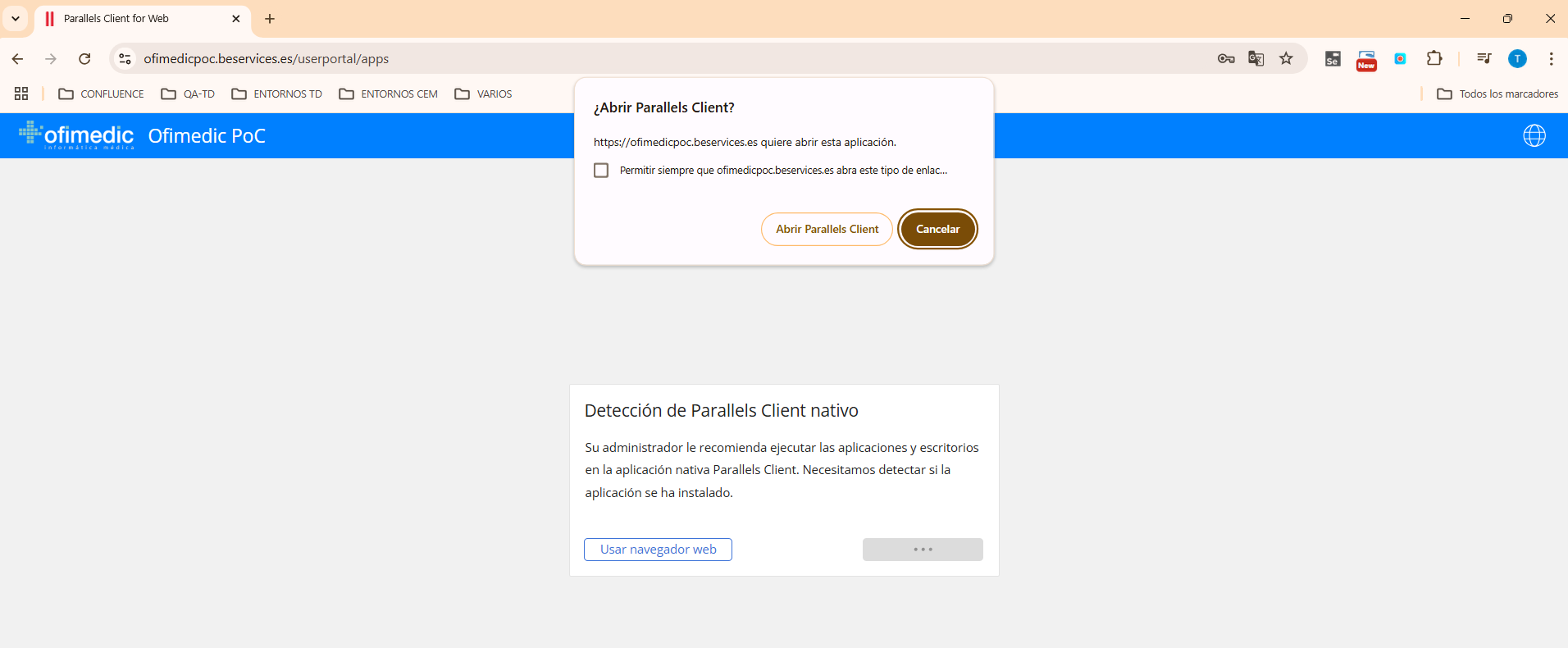Open the Google Translate page icon

[1256, 58]
